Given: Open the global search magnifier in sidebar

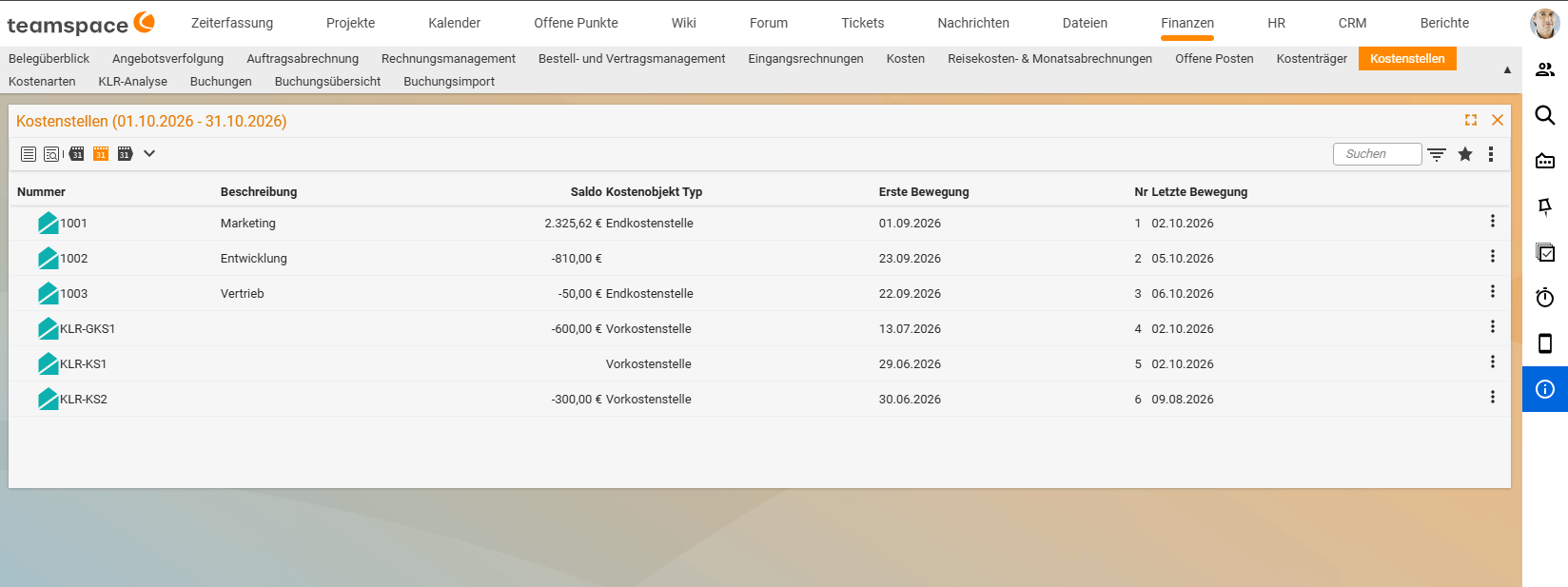Looking at the screenshot, I should pyautogui.click(x=1545, y=115).
